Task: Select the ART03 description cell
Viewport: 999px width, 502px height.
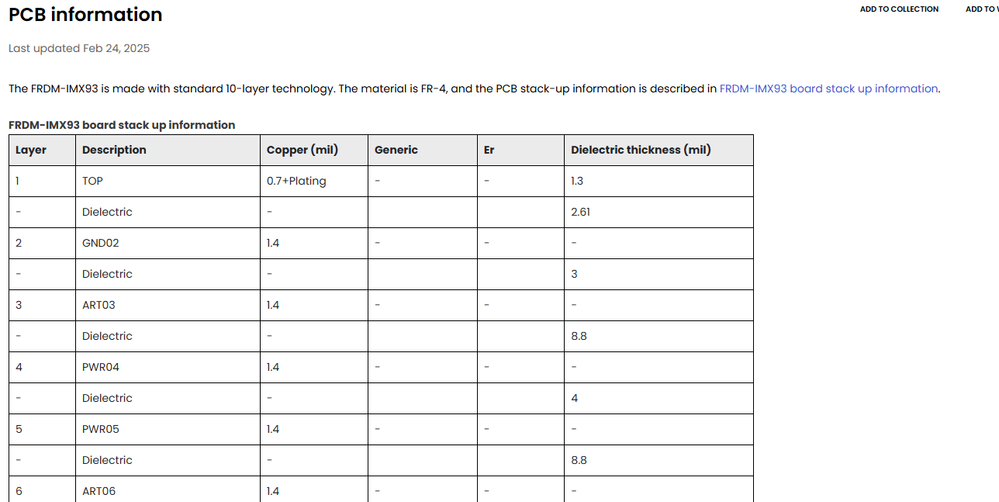Action: 168,305
